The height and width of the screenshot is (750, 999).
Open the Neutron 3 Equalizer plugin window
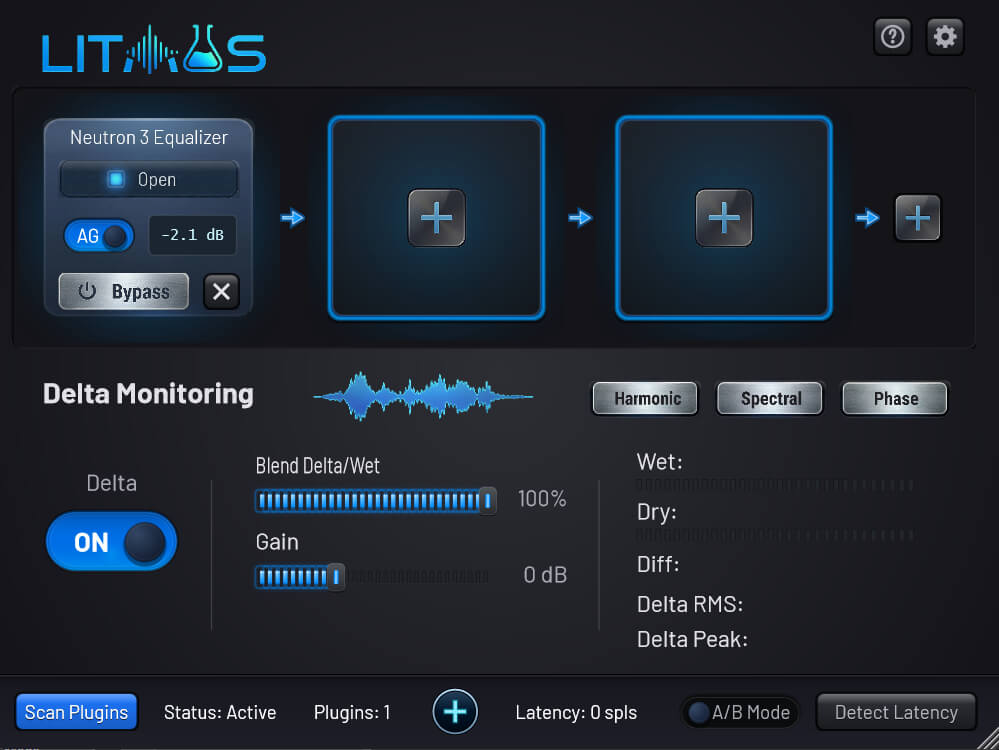click(148, 180)
